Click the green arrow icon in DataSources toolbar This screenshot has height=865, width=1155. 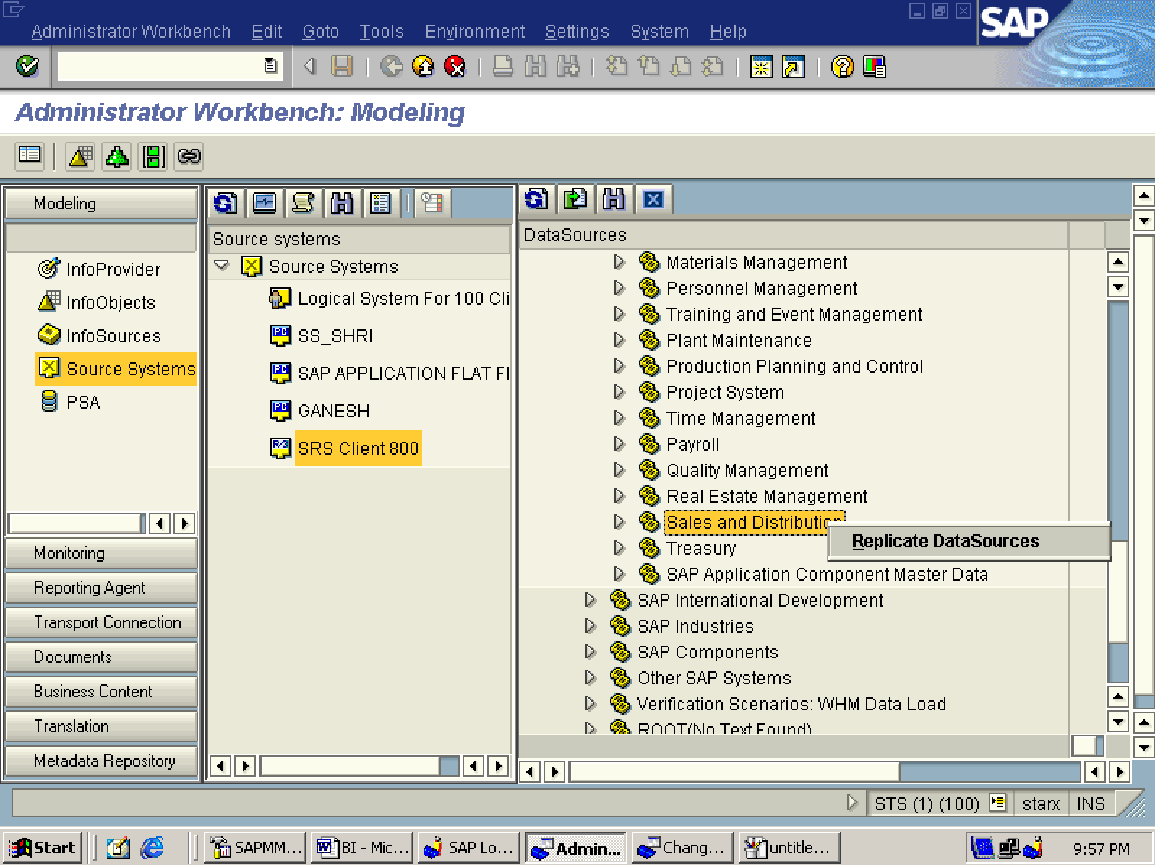coord(575,199)
